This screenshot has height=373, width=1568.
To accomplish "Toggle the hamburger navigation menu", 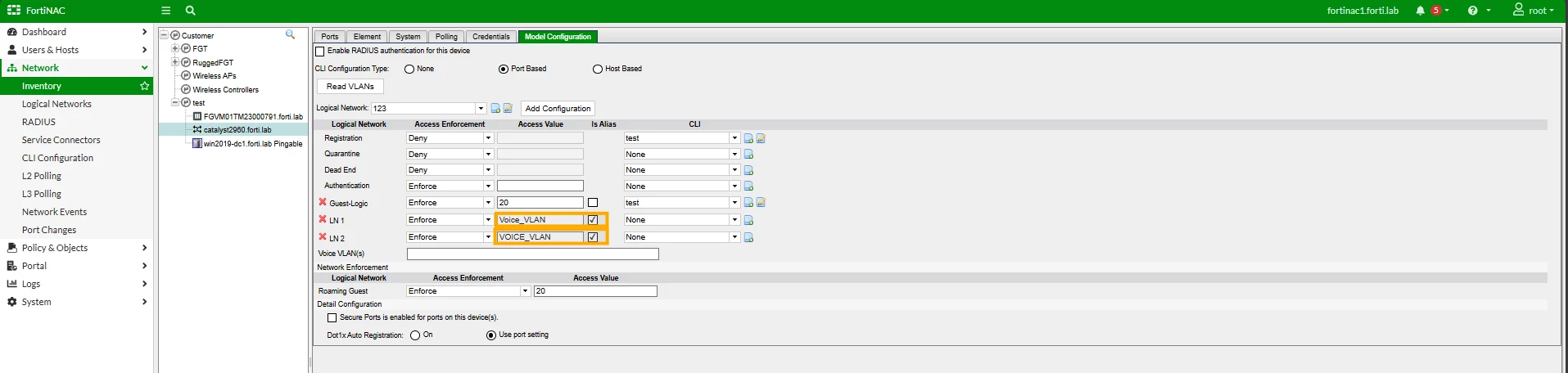I will coord(165,11).
